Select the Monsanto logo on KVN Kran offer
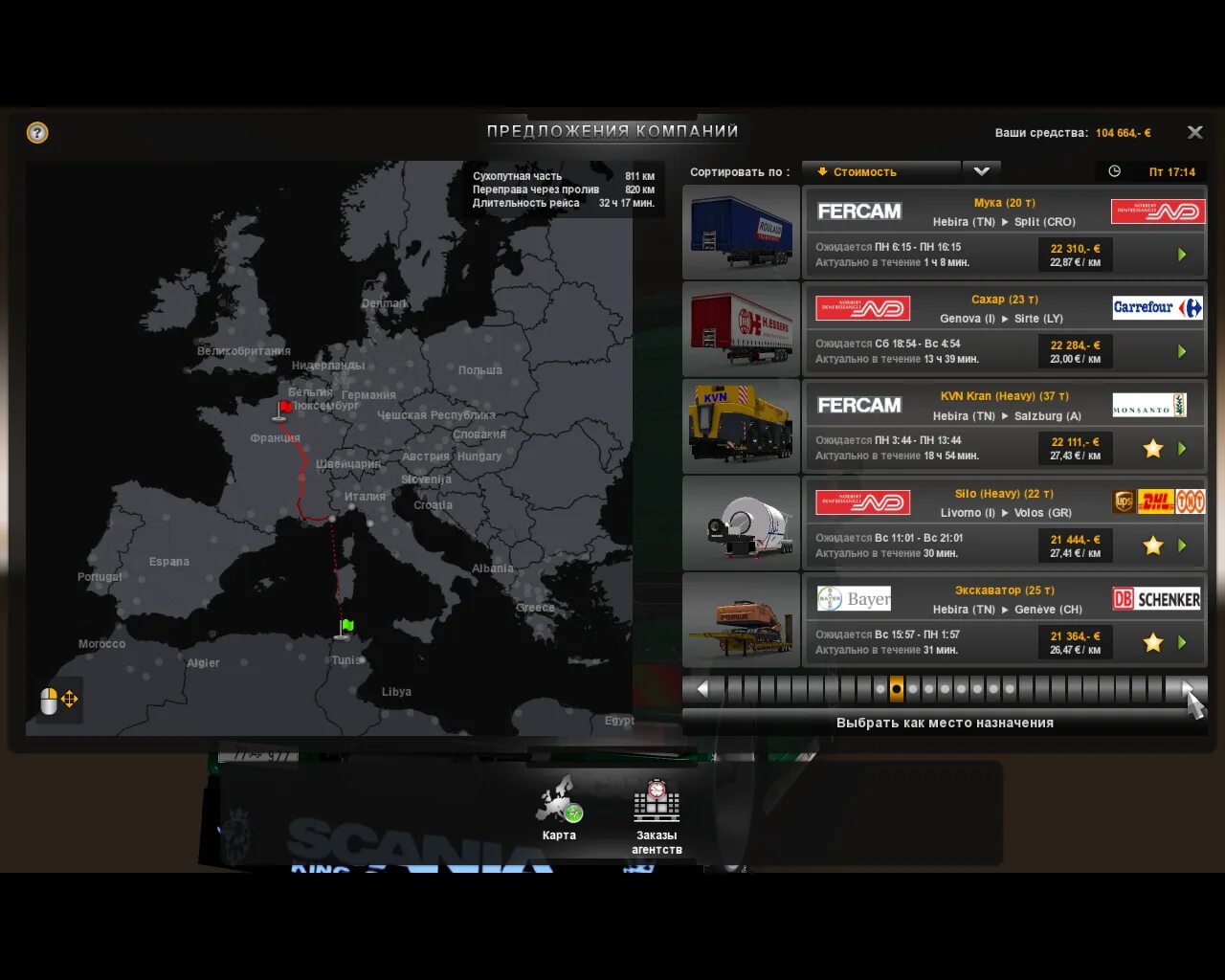 [1149, 404]
